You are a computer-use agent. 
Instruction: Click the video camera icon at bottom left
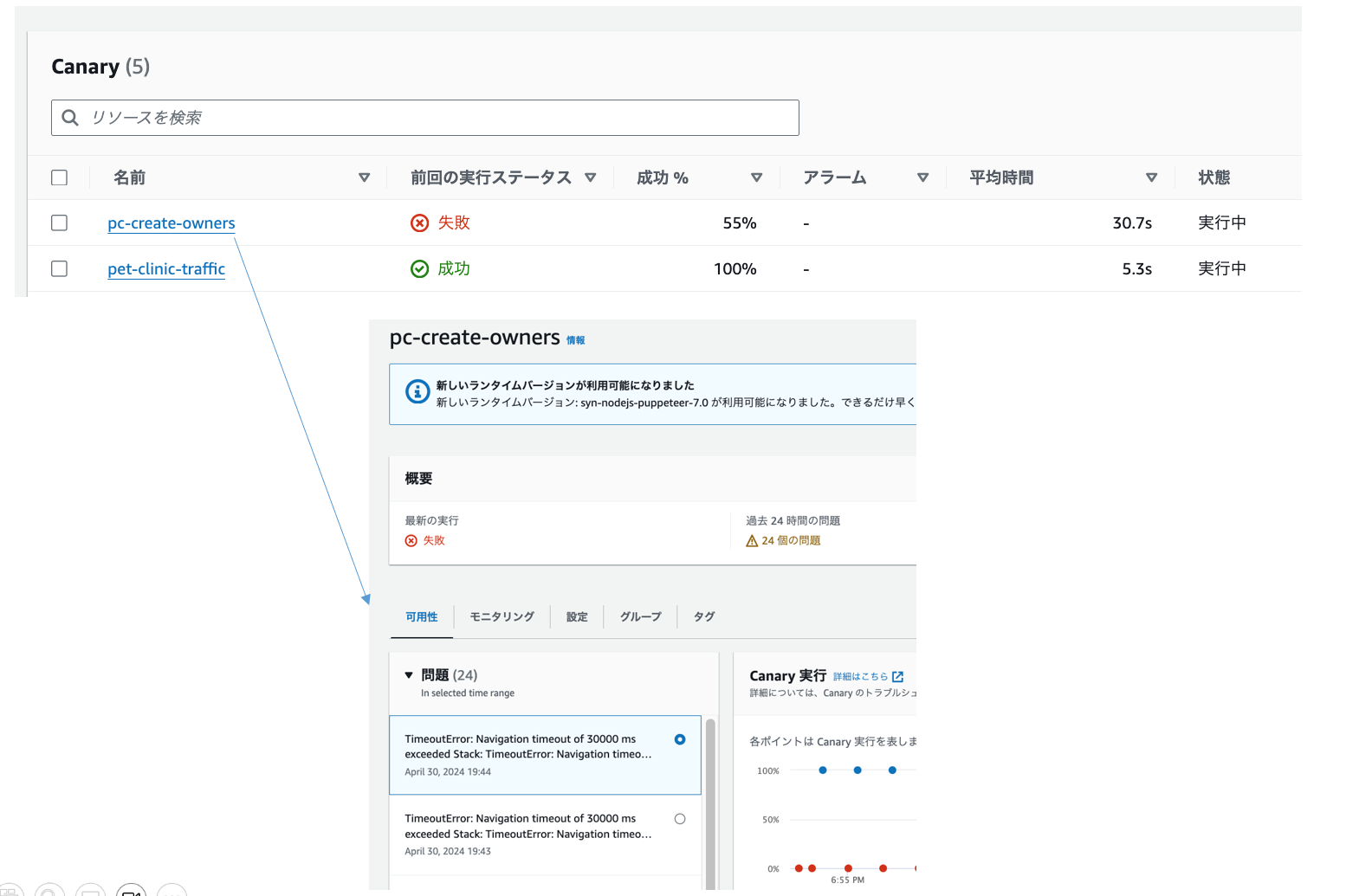(x=131, y=891)
